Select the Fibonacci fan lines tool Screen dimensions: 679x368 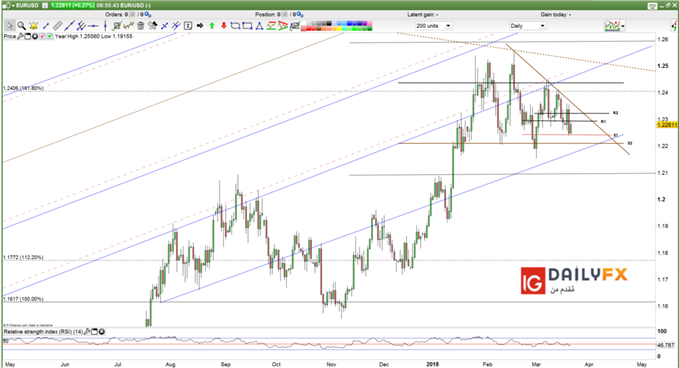click(176, 26)
